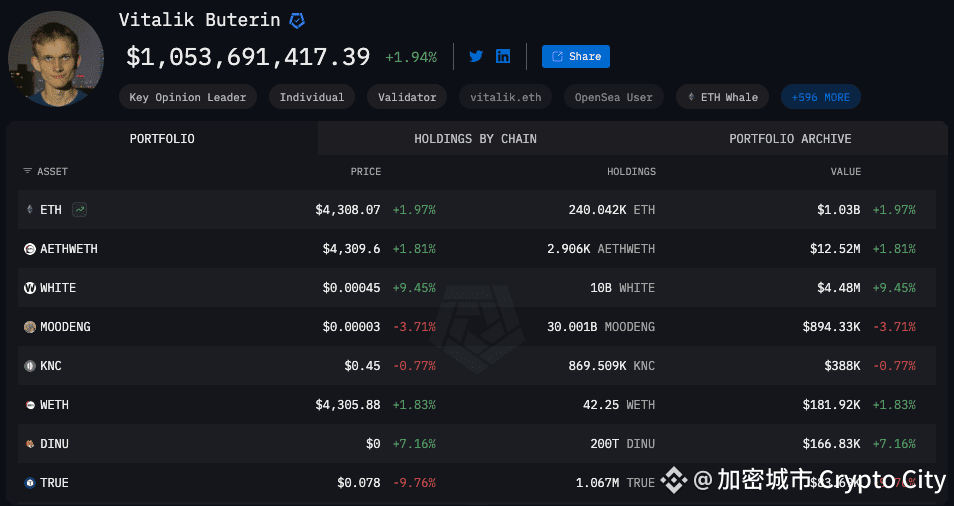Image resolution: width=954 pixels, height=506 pixels.
Task: Open the LinkedIn profile icon
Action: [x=503, y=57]
